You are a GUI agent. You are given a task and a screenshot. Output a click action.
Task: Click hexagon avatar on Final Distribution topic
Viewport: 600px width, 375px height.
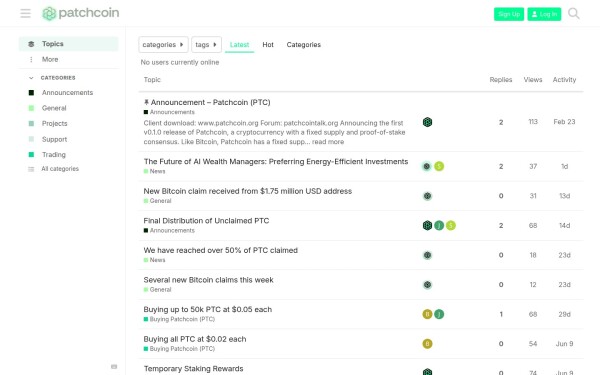coord(427,225)
